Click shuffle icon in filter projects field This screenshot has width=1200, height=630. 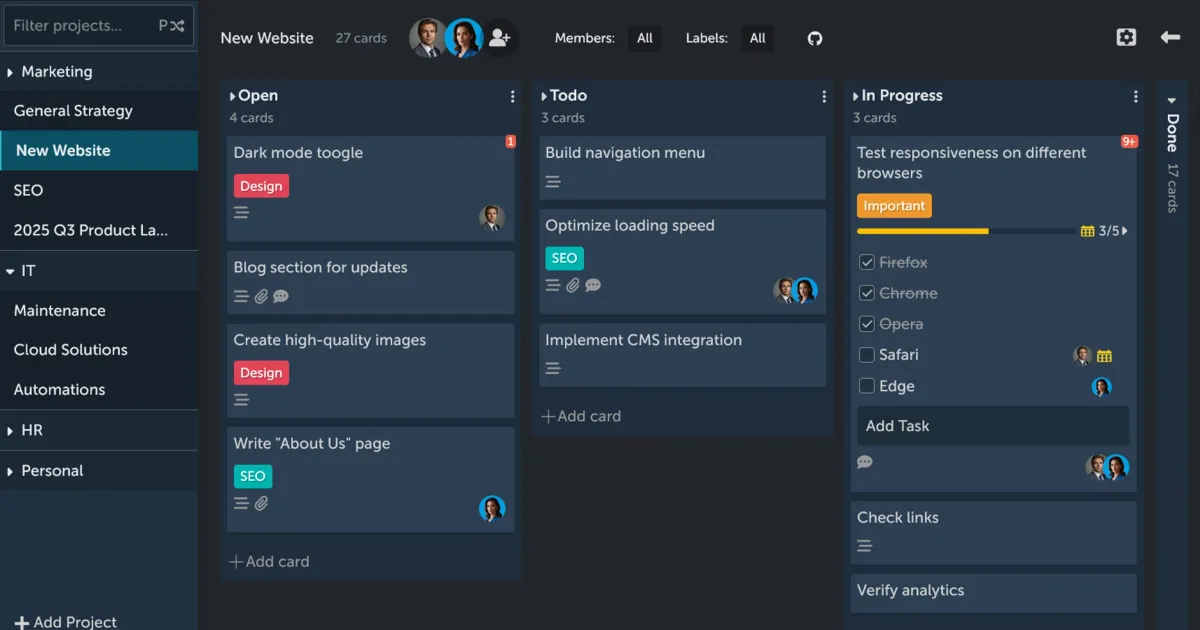pos(177,26)
